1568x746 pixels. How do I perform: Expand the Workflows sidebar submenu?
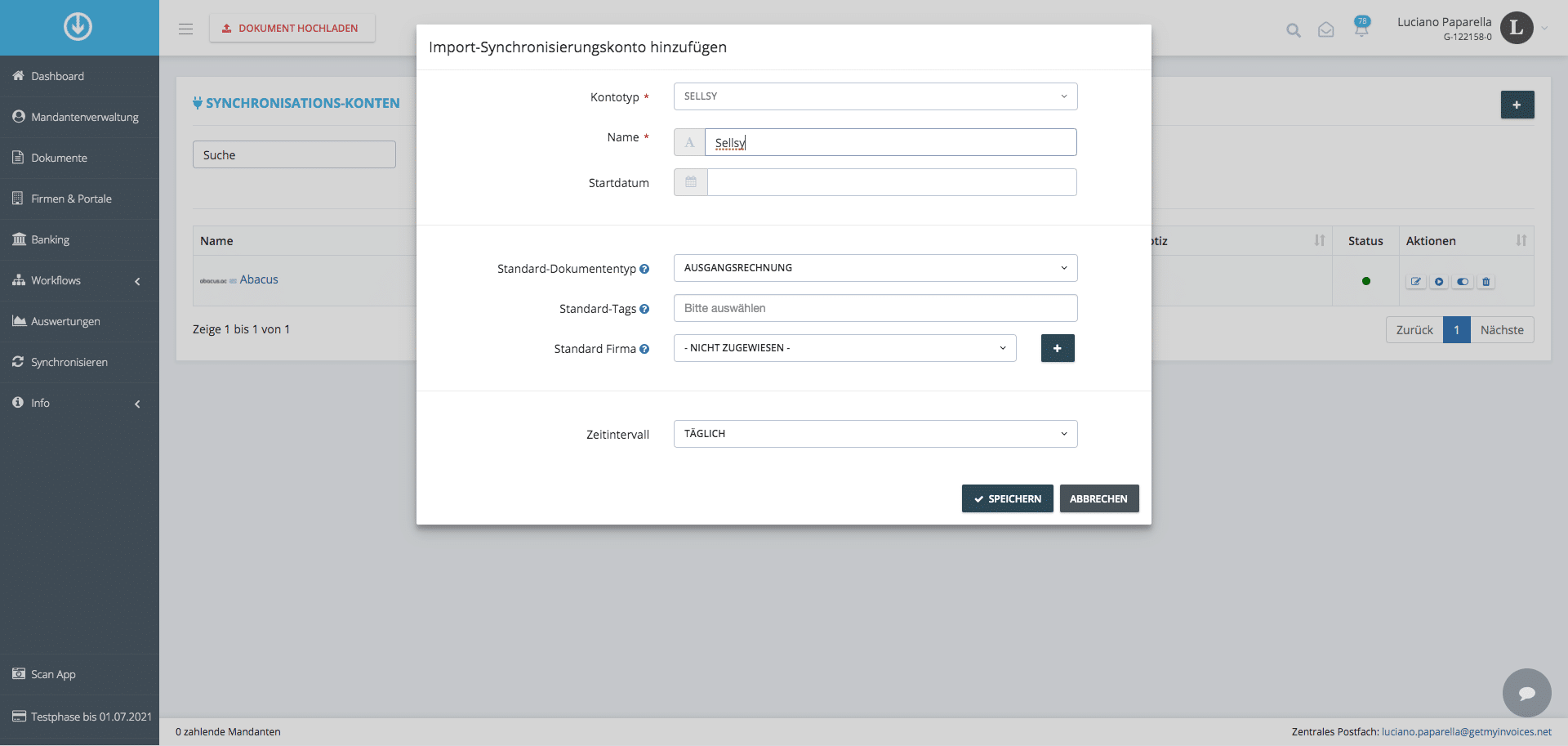tap(79, 280)
